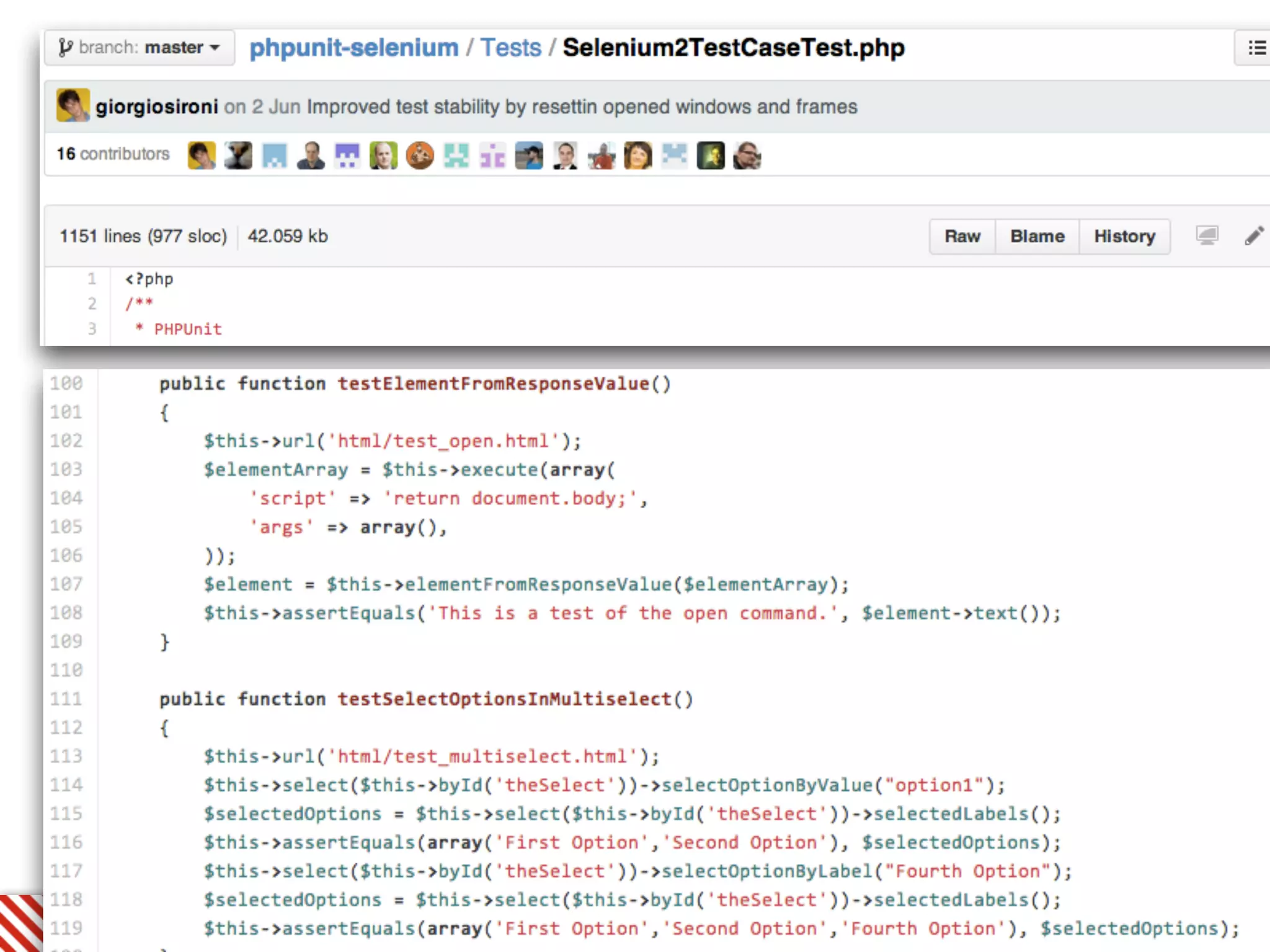The width and height of the screenshot is (1270, 952).
Task: Open the Improved test stability commit message
Action: [582, 107]
